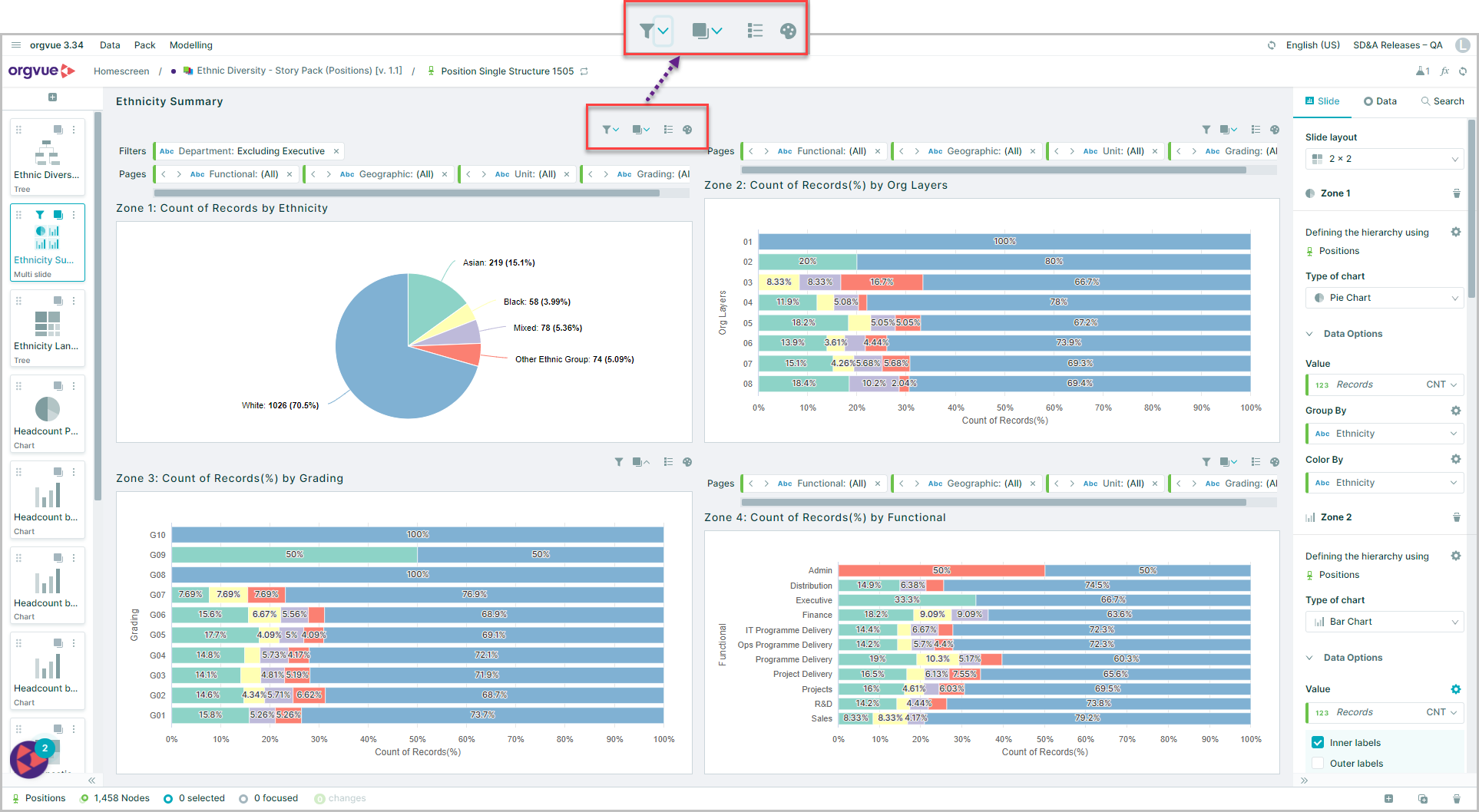Click Zone 3 filter icon
The image size is (1479, 812).
tap(619, 462)
